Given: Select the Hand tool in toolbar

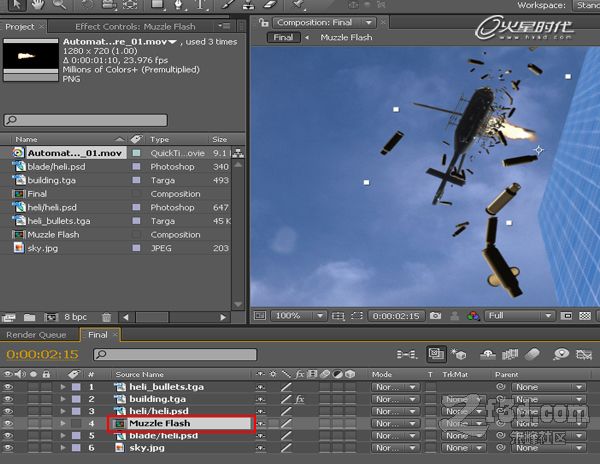Looking at the screenshot, I should coord(38,5).
